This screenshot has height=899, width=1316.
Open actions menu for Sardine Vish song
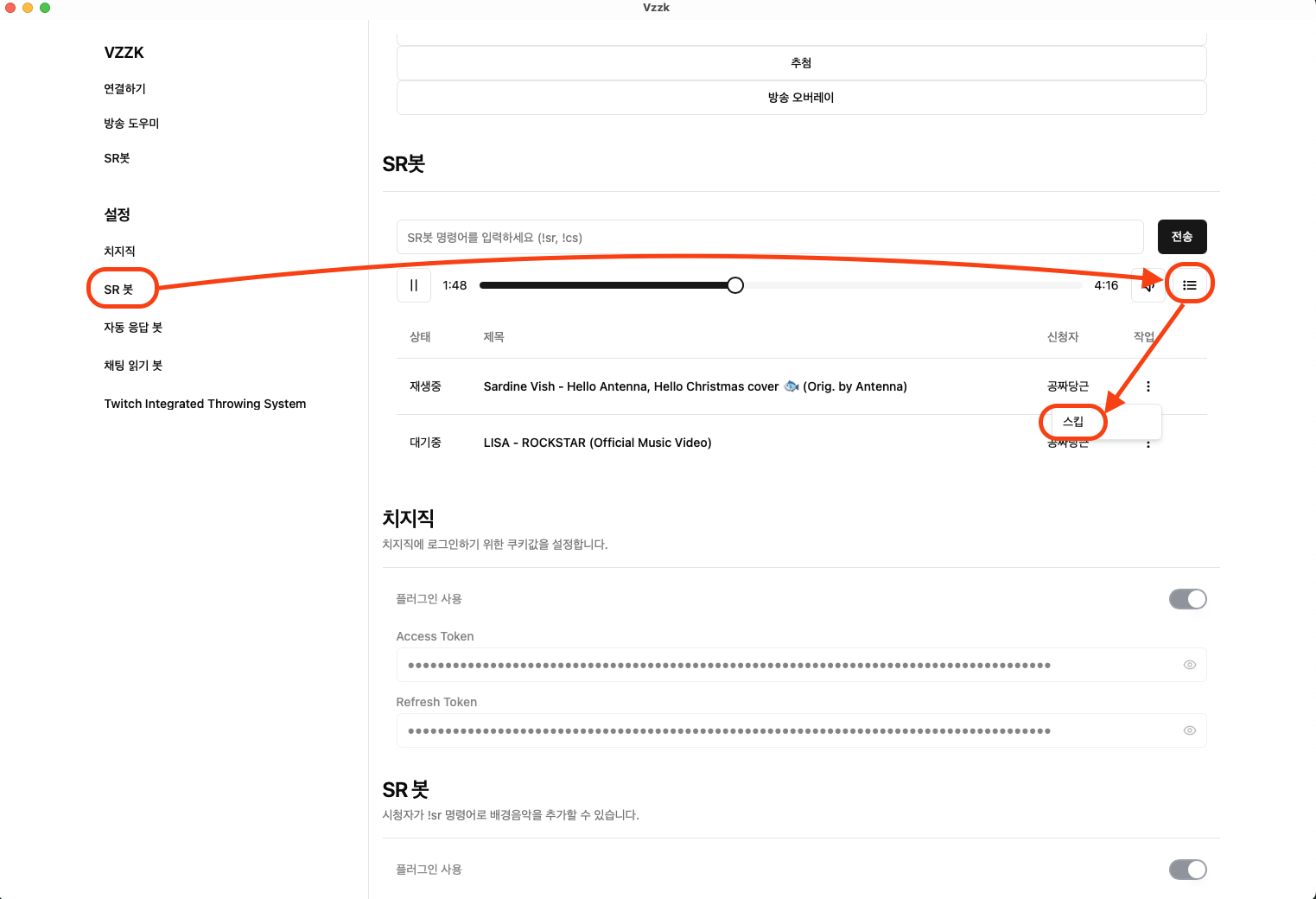point(1148,386)
